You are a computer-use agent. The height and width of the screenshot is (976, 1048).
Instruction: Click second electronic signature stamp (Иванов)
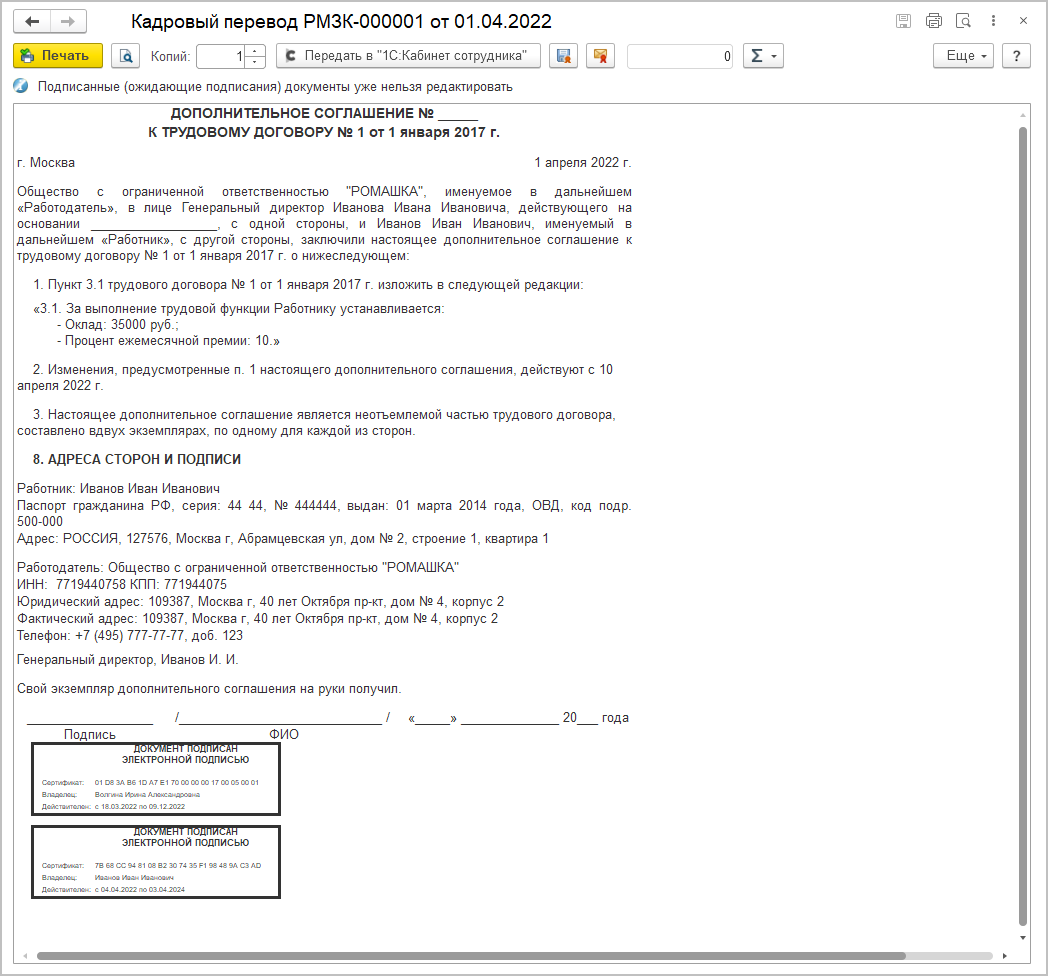156,862
